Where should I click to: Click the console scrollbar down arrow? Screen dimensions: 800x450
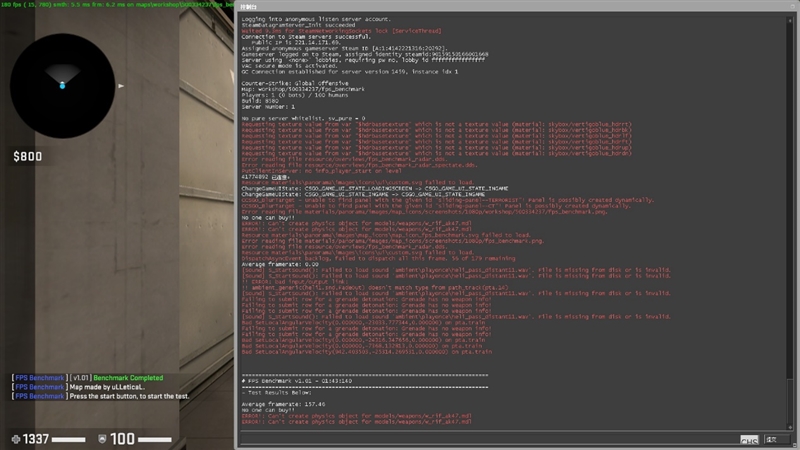[790, 427]
